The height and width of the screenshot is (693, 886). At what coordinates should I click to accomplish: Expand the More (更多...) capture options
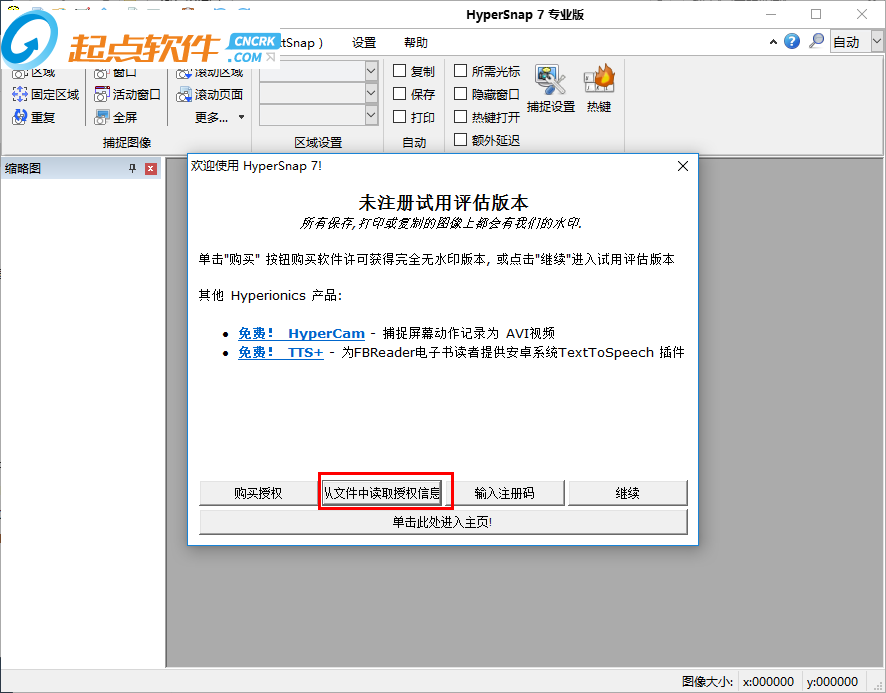pos(219,117)
